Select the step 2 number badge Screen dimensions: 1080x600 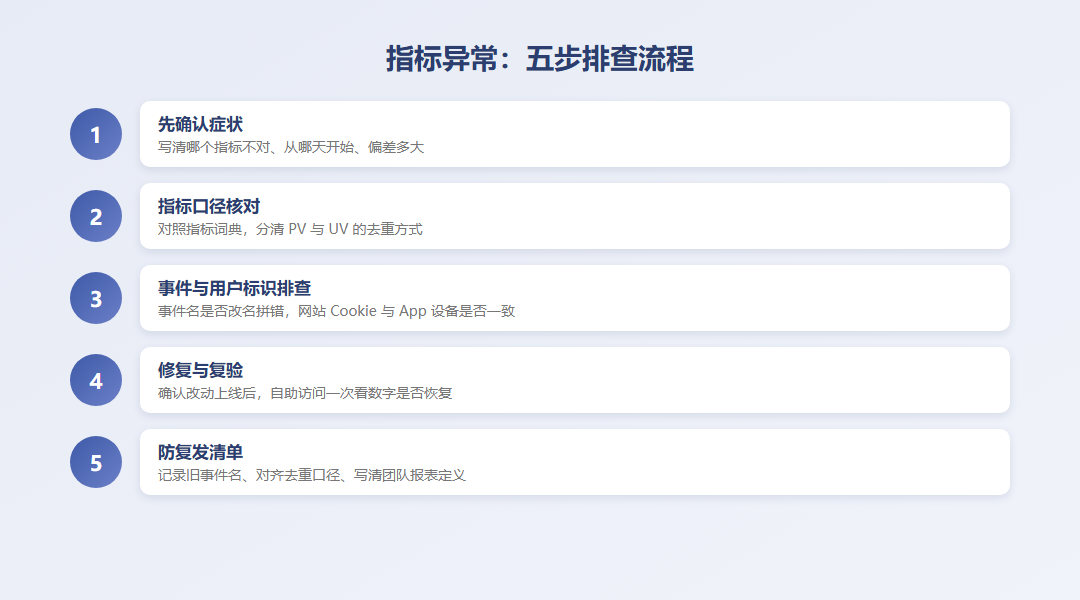pos(96,216)
